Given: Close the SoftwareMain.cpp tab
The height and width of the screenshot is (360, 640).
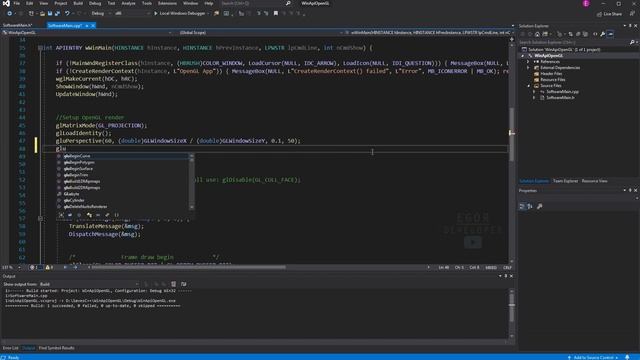Looking at the screenshot, I should coord(93,25).
